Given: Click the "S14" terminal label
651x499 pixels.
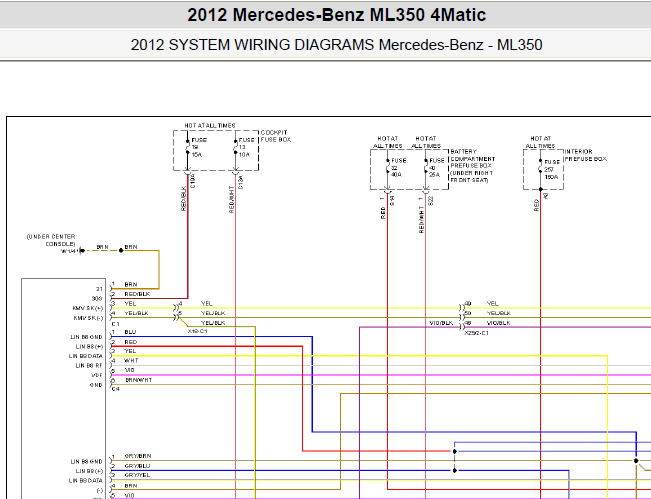Looking at the screenshot, I should pyautogui.click(x=392, y=201).
